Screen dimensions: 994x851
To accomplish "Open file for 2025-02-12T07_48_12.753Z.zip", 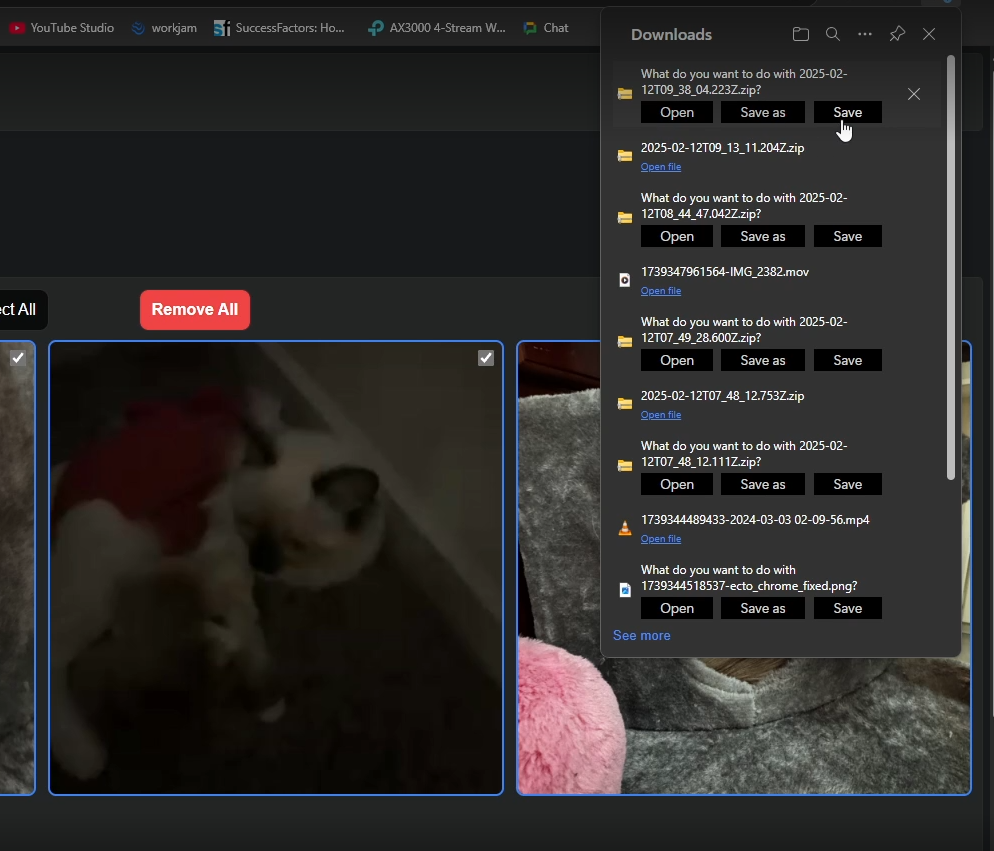I will point(661,414).
